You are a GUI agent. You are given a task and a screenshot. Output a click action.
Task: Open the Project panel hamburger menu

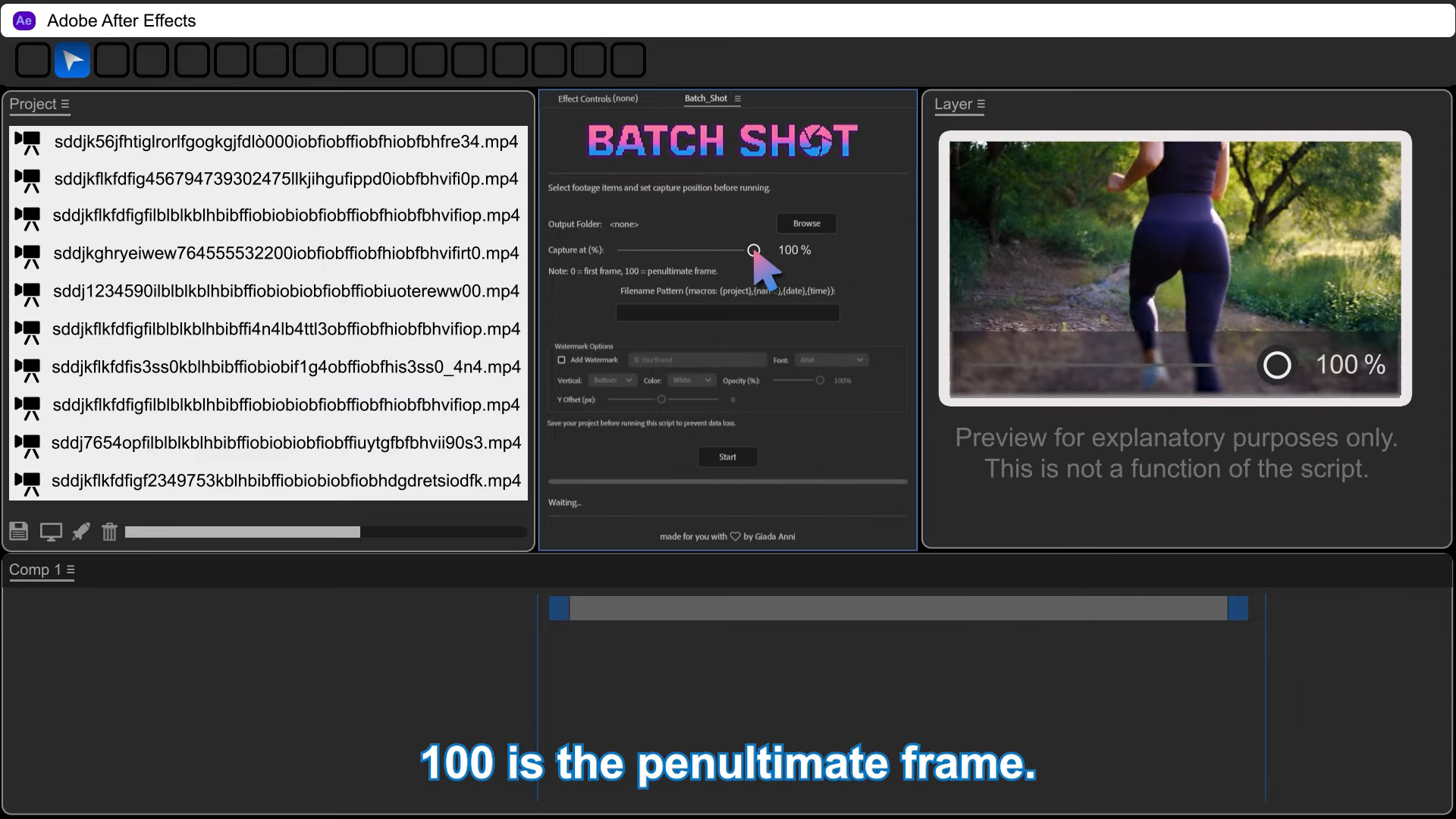tap(65, 104)
